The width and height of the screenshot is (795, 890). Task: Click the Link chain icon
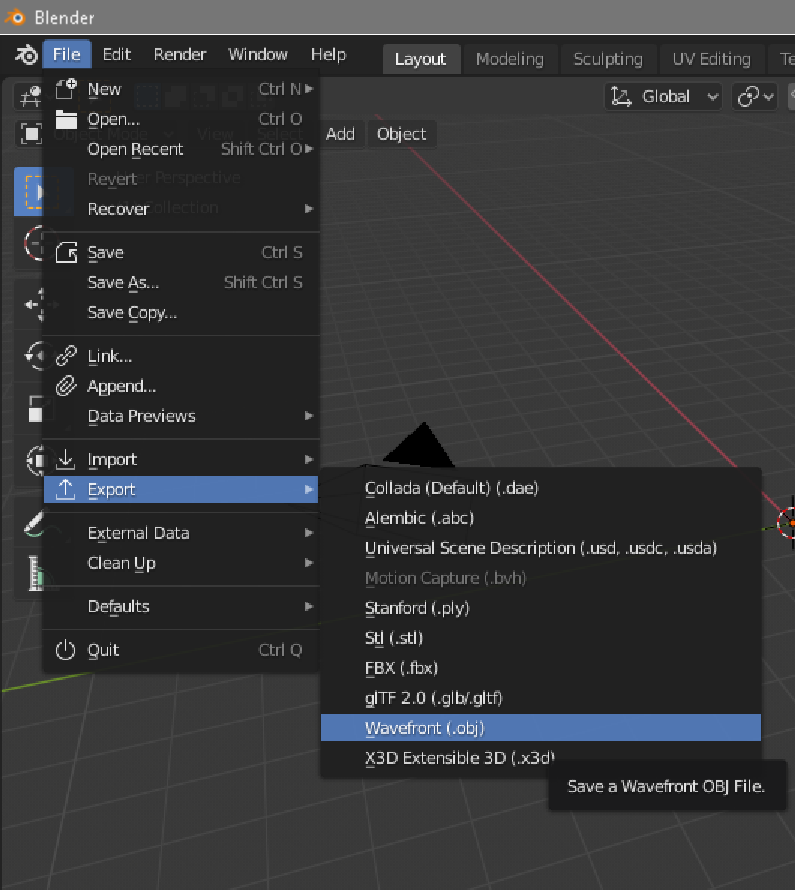coord(66,356)
